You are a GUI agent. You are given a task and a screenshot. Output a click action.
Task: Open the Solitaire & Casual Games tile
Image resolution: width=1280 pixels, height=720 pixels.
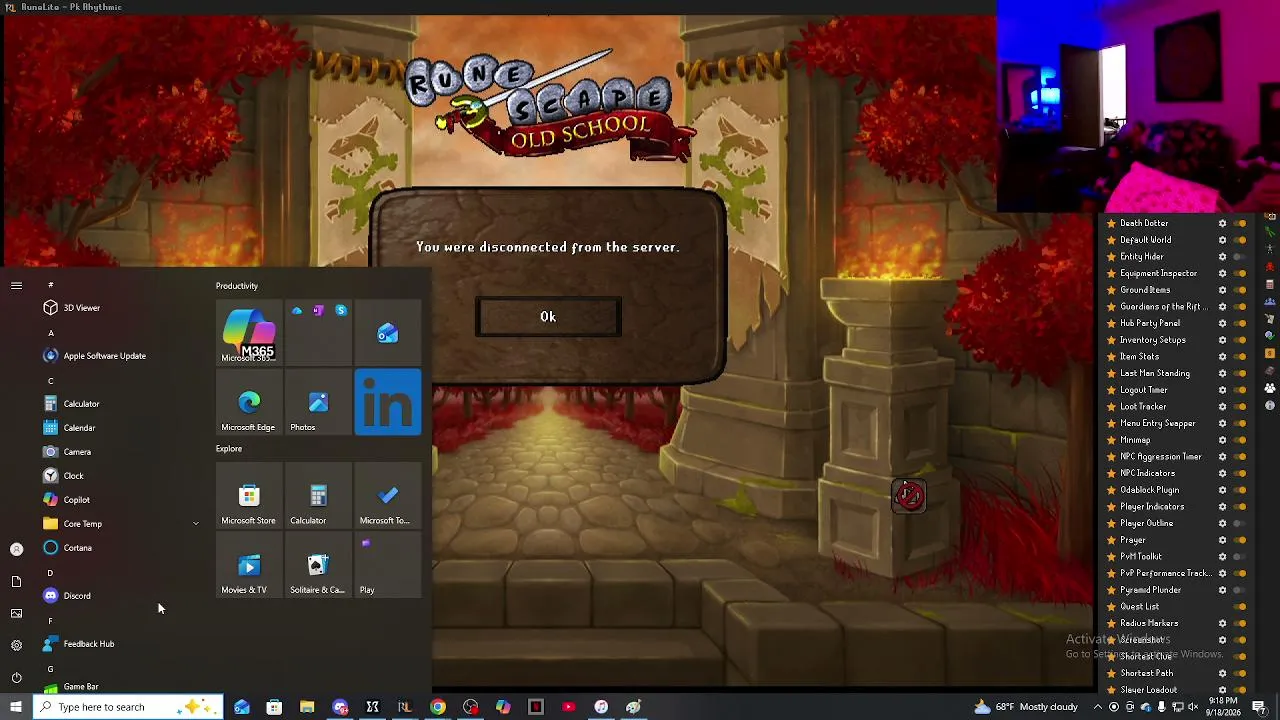[x=318, y=566]
